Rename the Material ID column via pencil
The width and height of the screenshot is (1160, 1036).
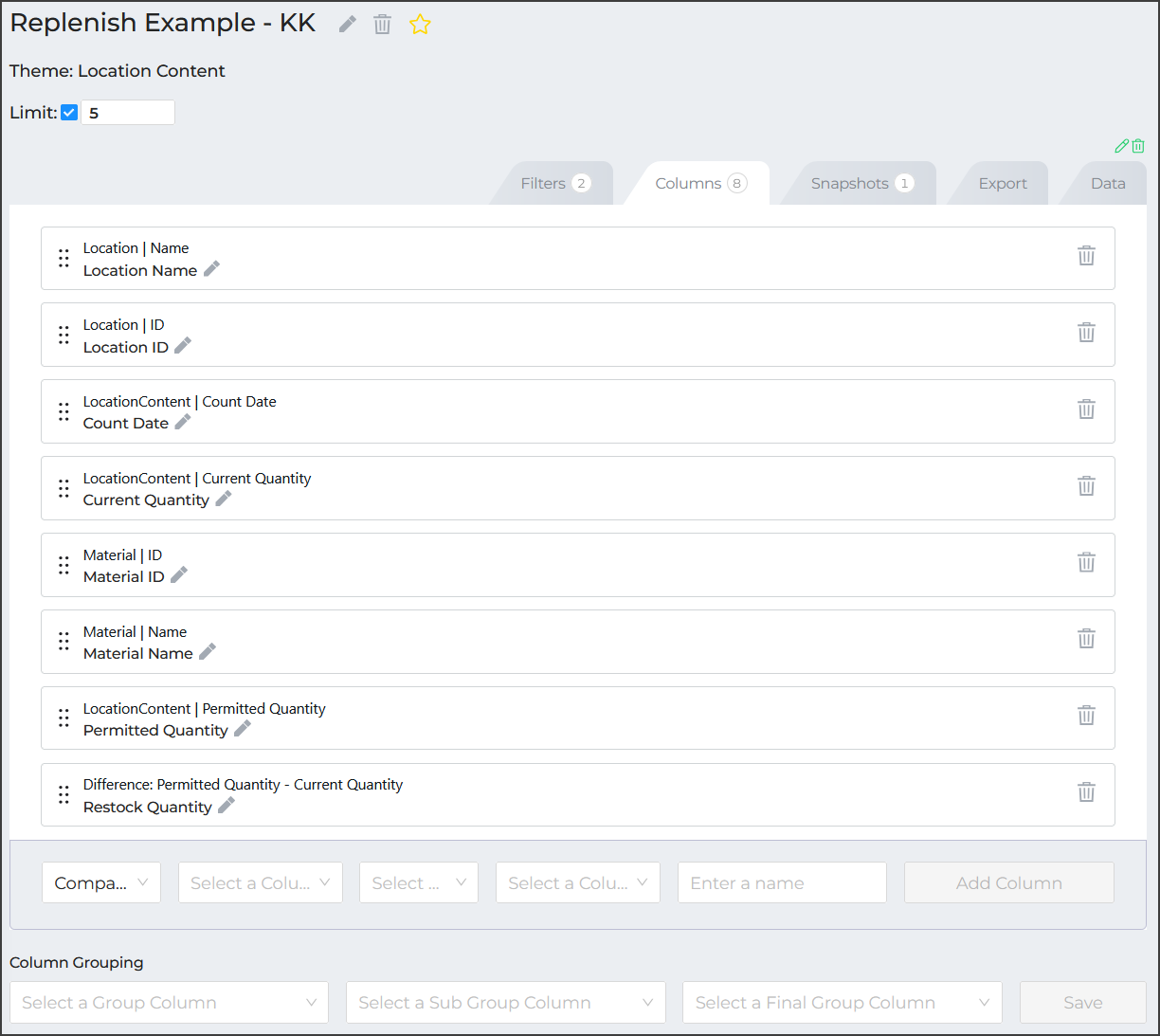coord(178,575)
